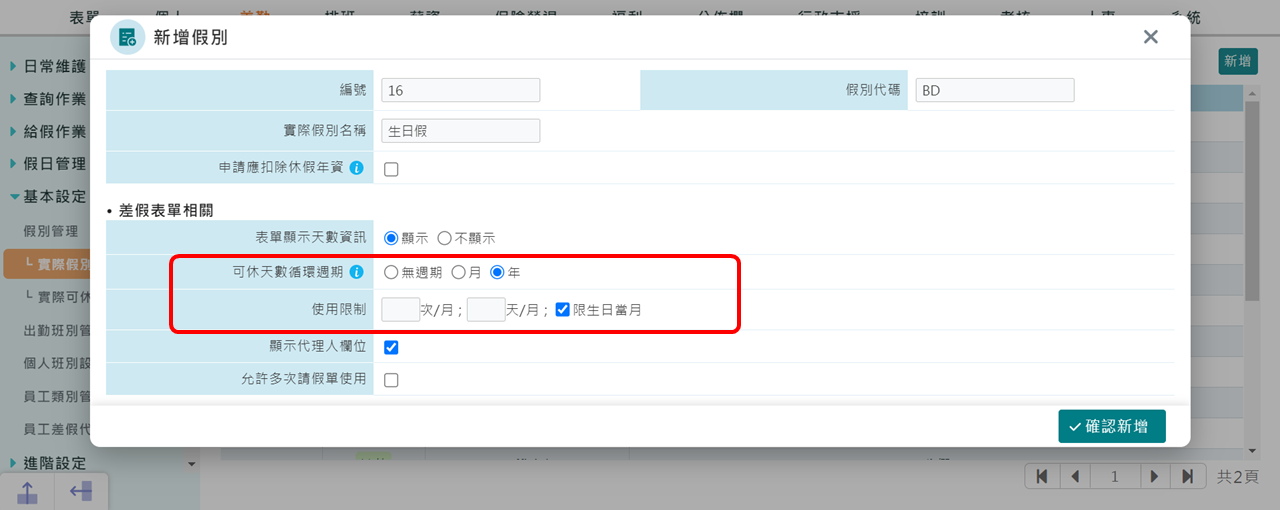
Task: Open 個人班別設 item in the sidebar
Action: click(x=56, y=363)
